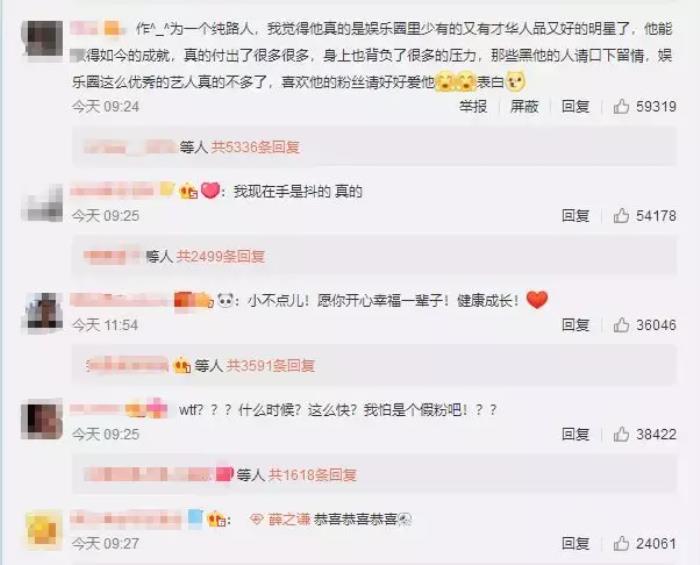Expand 共1618条回复 replies
The width and height of the screenshot is (700, 565).
[312, 475]
